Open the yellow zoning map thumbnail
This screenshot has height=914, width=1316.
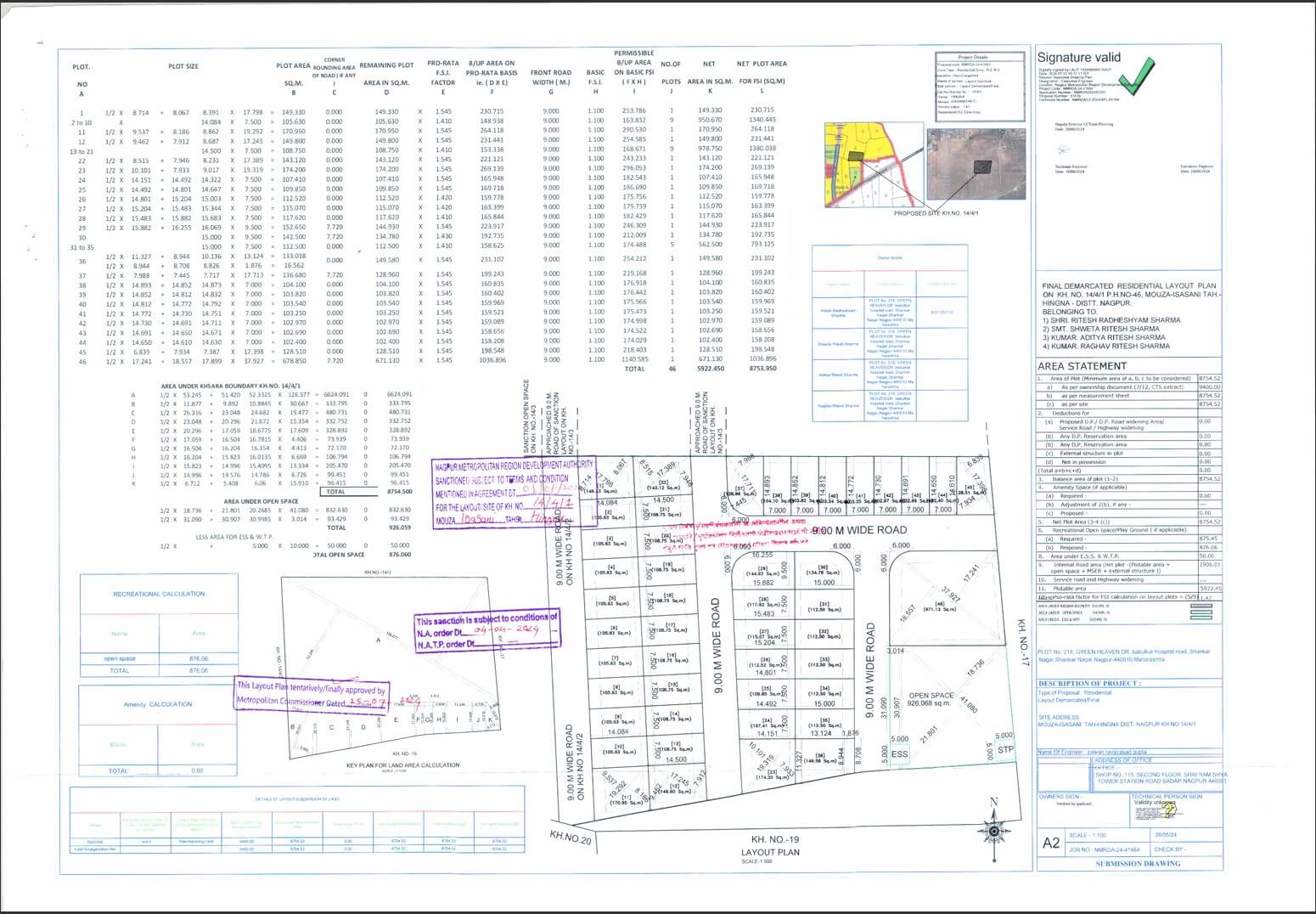(x=872, y=164)
